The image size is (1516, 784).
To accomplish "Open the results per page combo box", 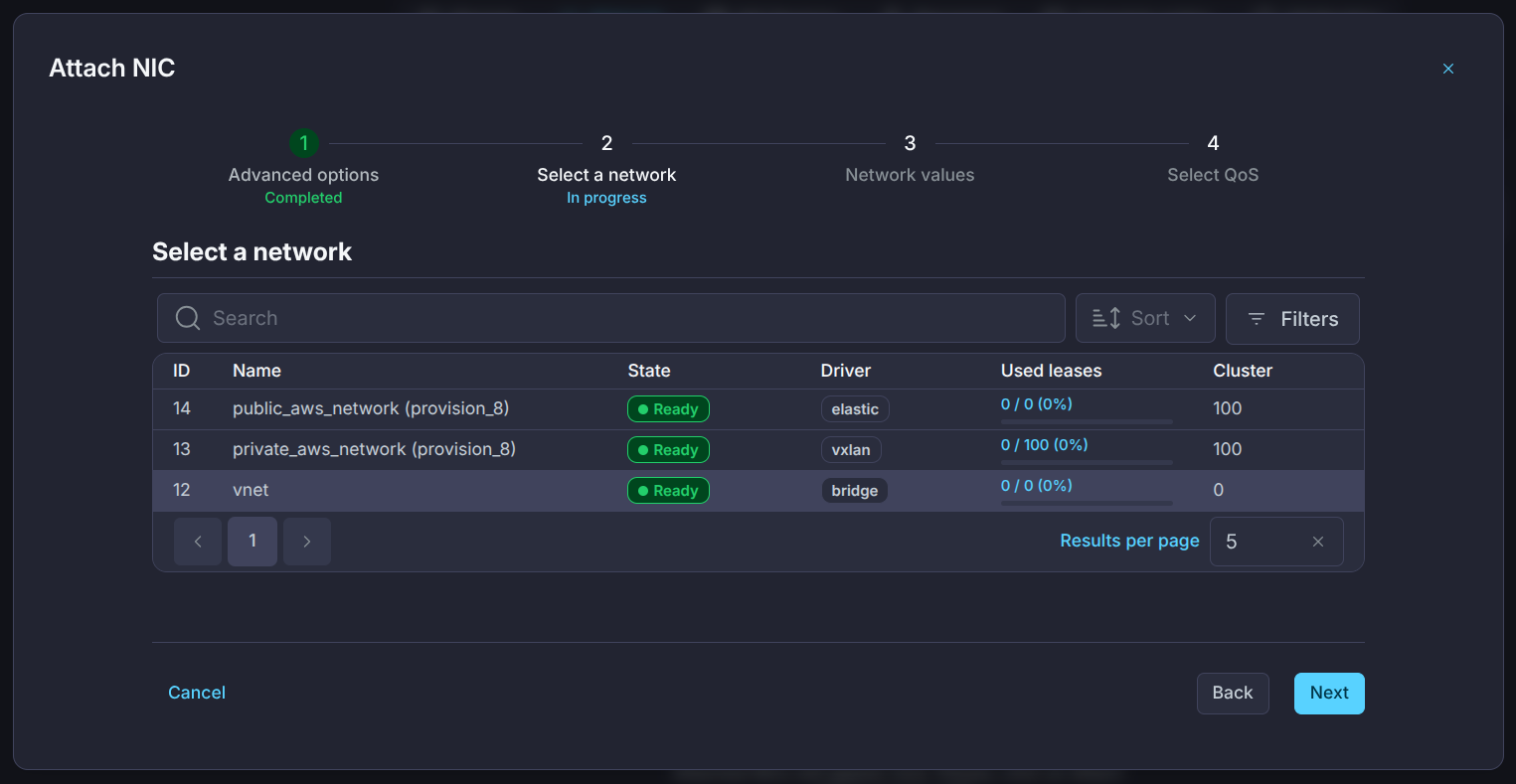I will 1276,542.
